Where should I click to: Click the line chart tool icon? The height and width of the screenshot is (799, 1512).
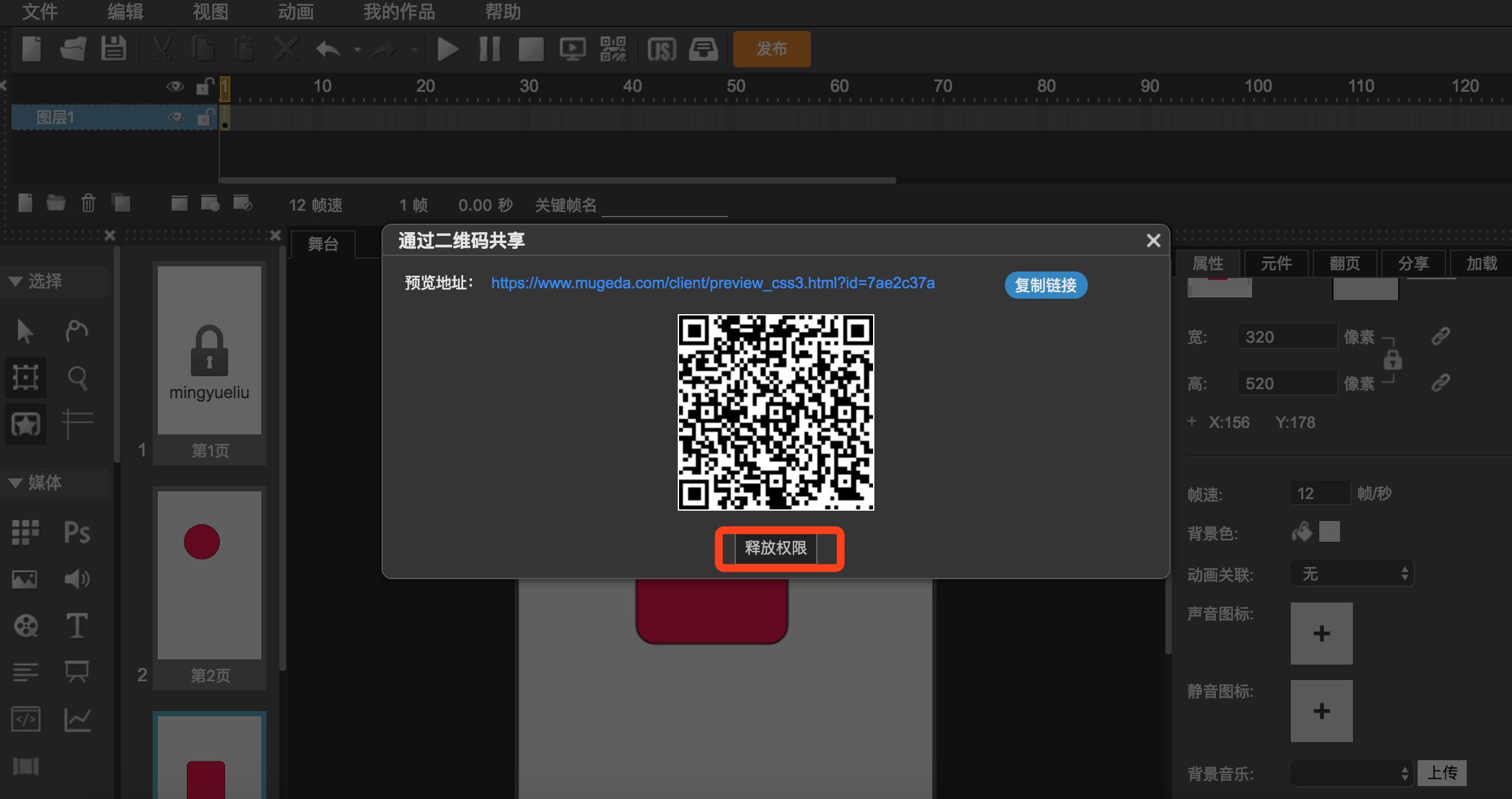[77, 719]
